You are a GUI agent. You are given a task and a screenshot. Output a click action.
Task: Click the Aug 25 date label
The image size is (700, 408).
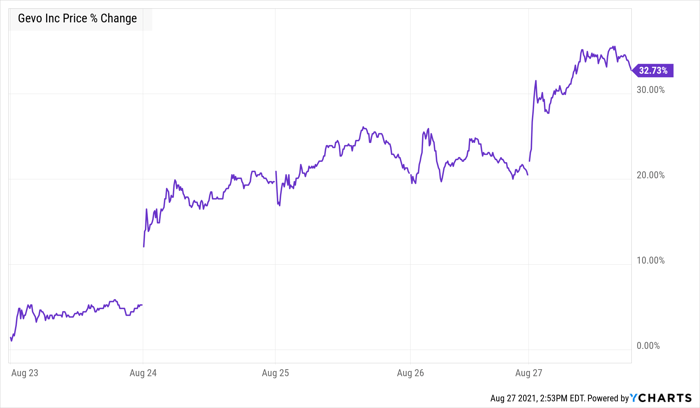click(275, 372)
